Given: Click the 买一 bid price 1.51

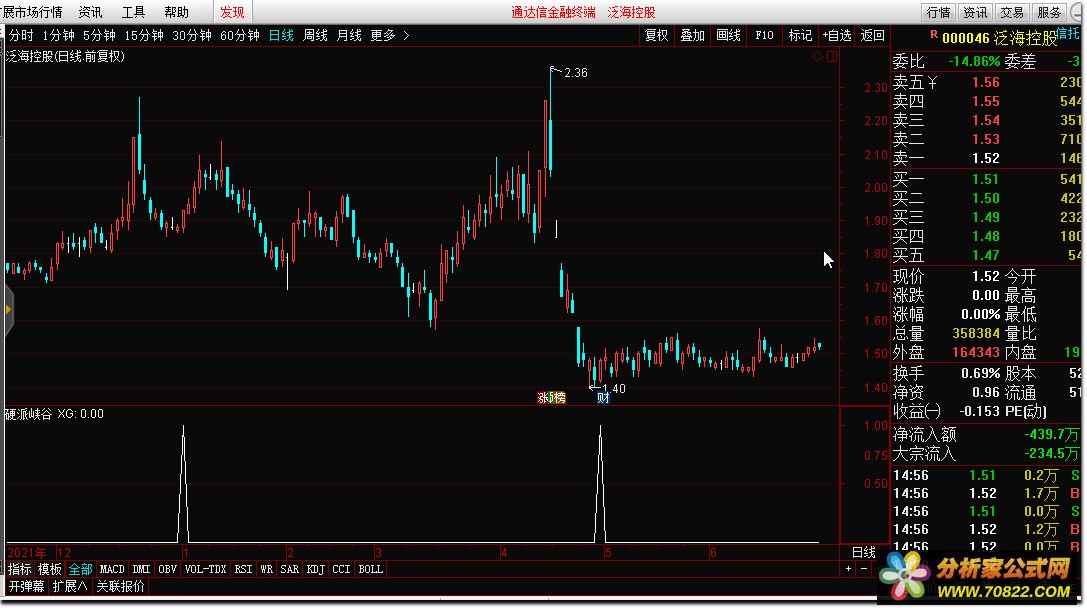Looking at the screenshot, I should coord(985,180).
